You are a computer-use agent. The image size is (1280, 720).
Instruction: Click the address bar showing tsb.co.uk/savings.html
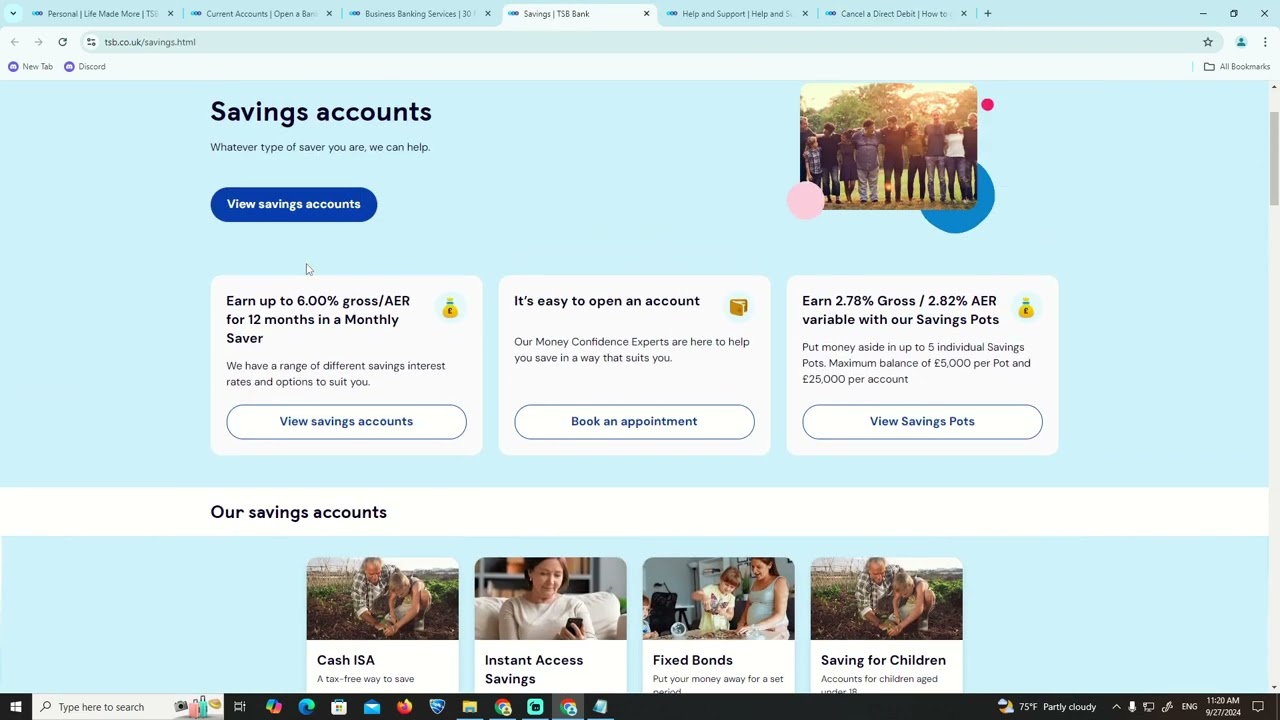pos(640,42)
